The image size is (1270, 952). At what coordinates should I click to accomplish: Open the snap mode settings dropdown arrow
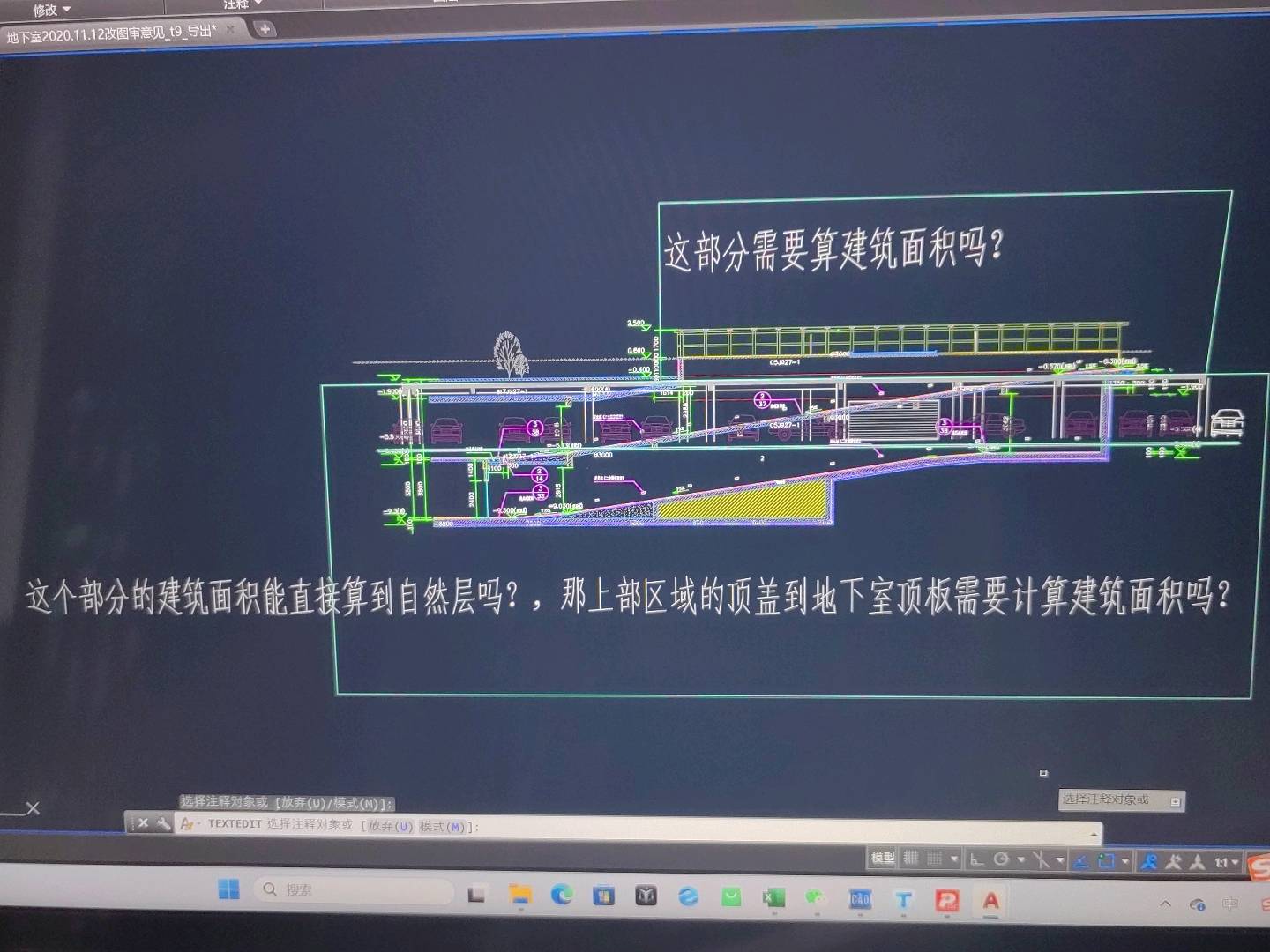[x=954, y=859]
